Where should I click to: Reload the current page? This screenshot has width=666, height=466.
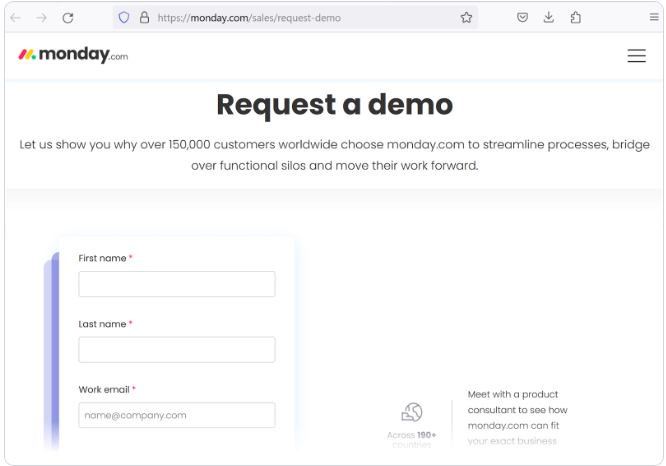[x=68, y=18]
